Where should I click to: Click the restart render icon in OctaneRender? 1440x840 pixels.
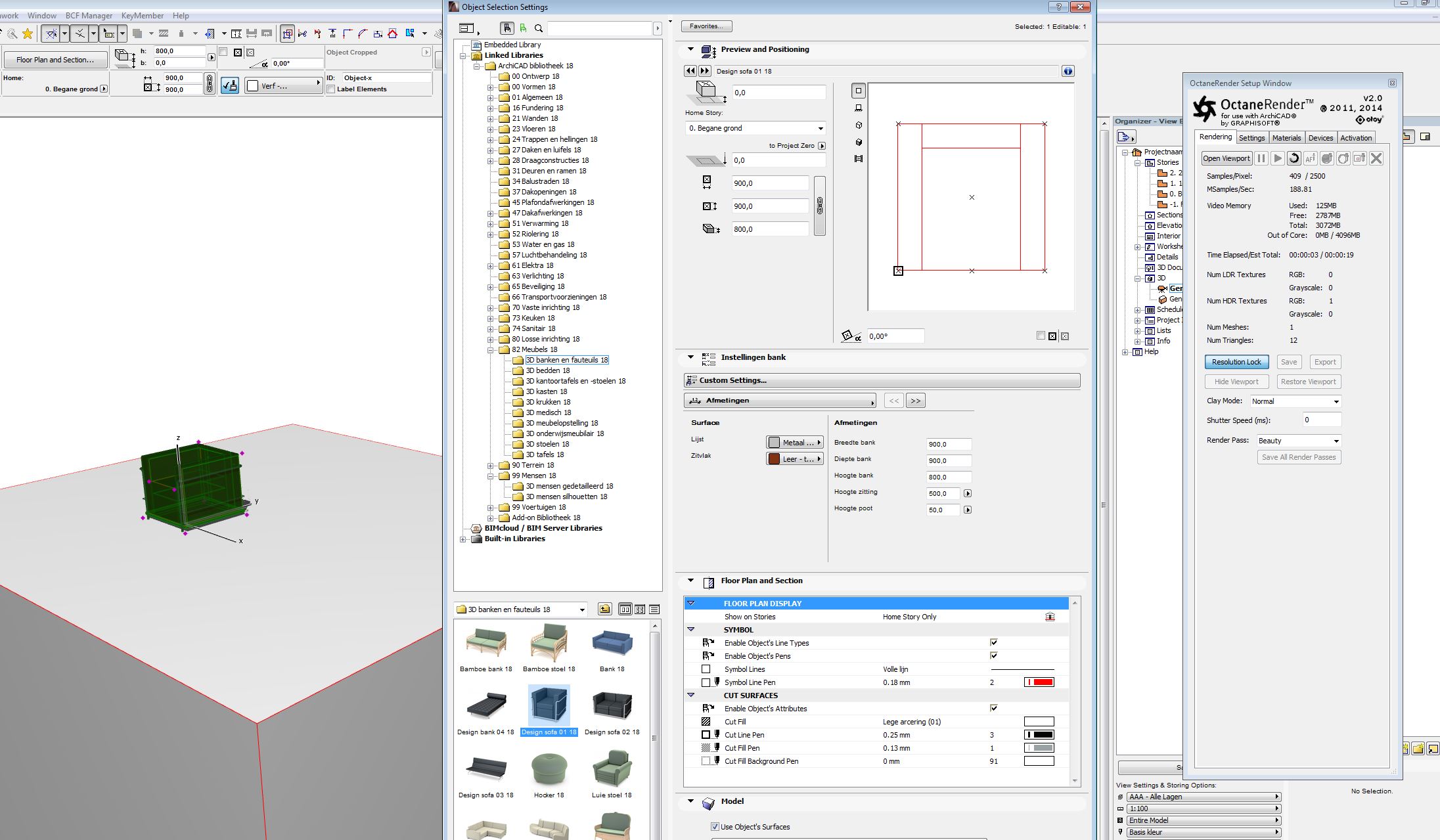(x=1294, y=158)
